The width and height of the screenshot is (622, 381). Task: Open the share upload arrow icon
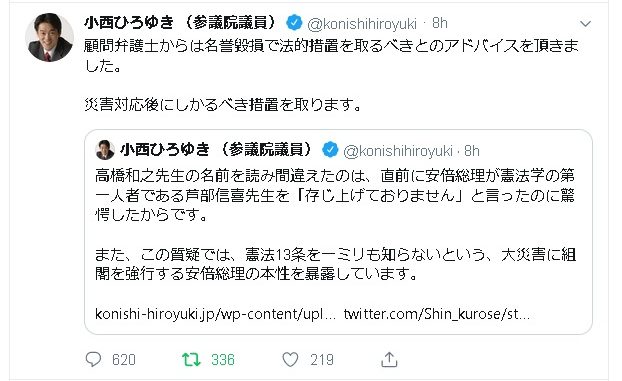[x=389, y=360]
